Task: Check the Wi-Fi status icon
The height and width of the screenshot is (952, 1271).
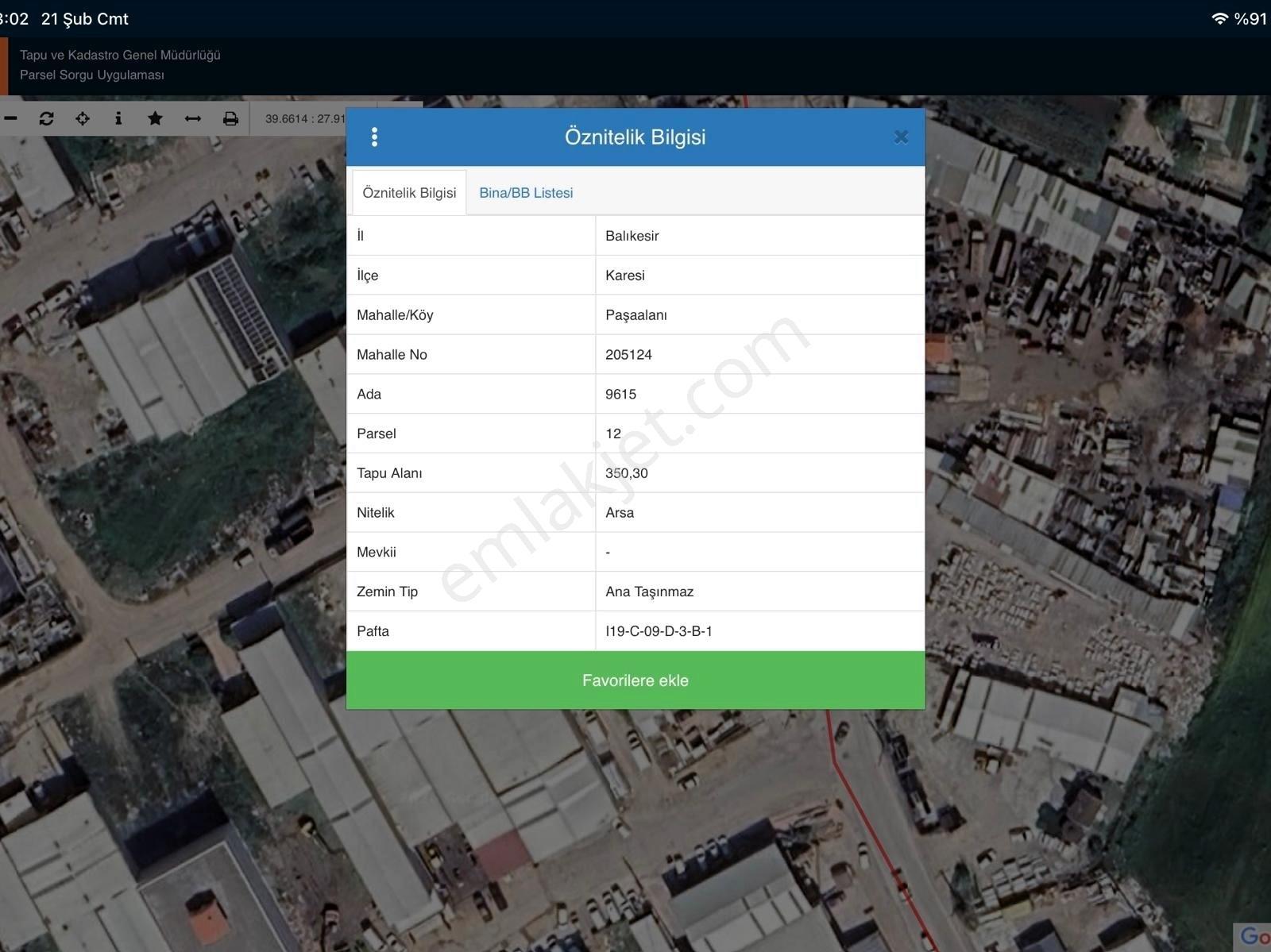Action: (1219, 18)
